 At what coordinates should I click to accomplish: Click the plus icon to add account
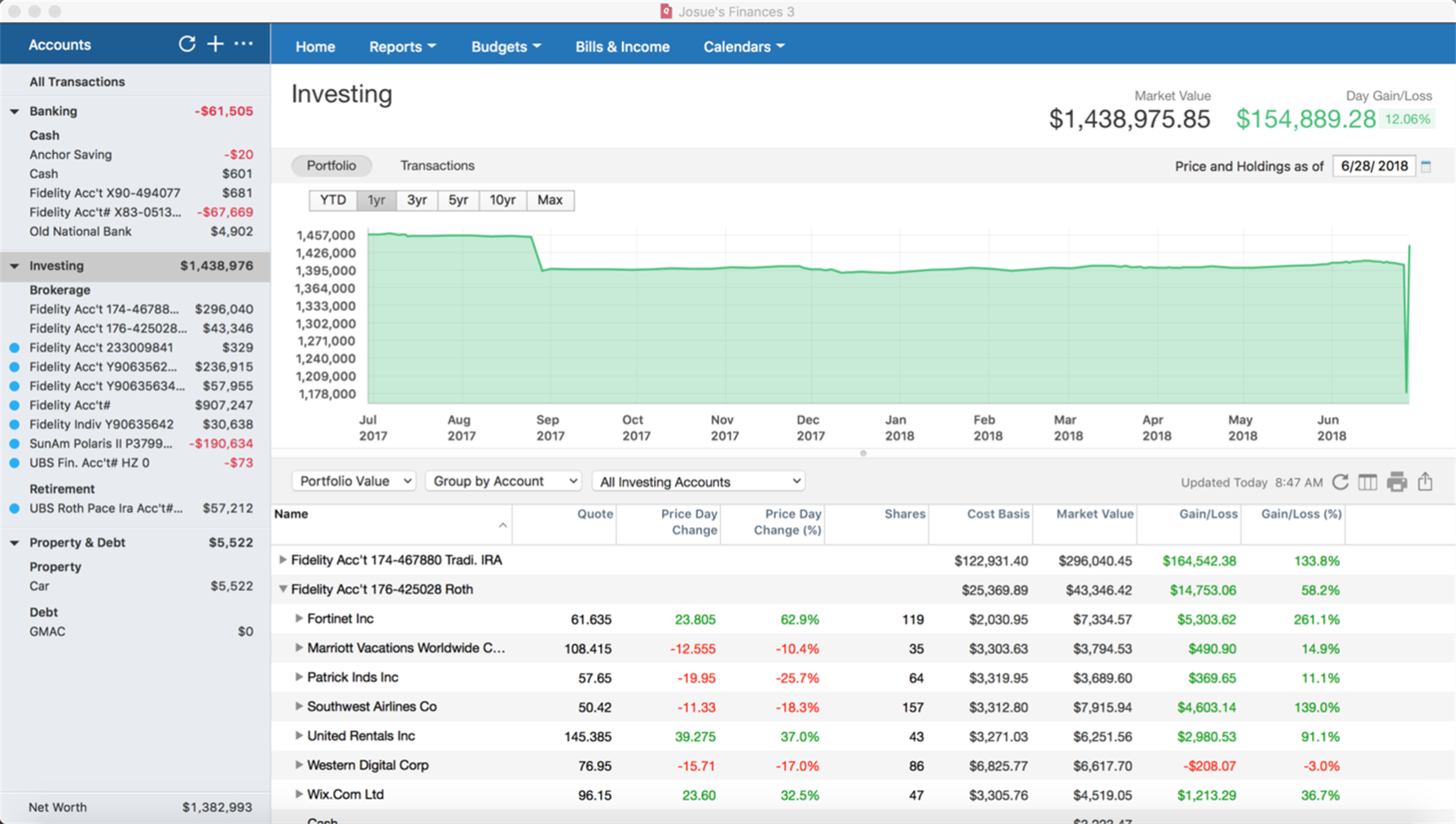click(215, 44)
